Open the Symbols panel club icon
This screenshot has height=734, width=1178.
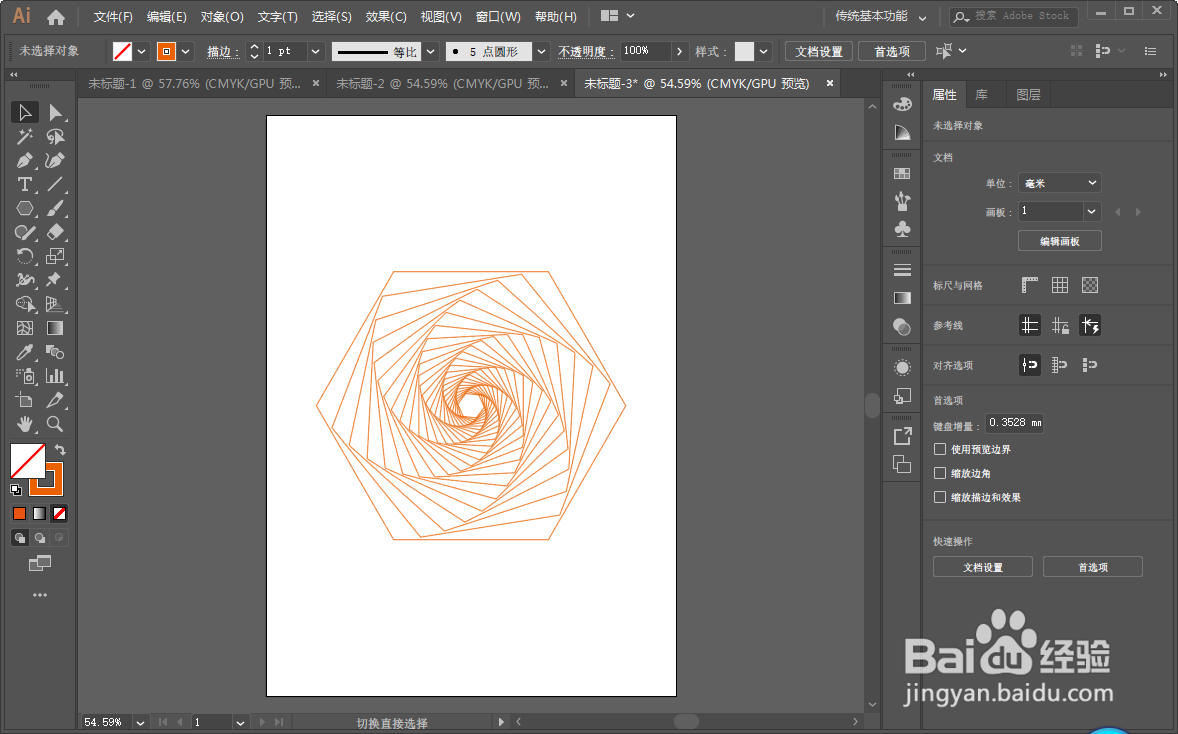click(x=902, y=228)
